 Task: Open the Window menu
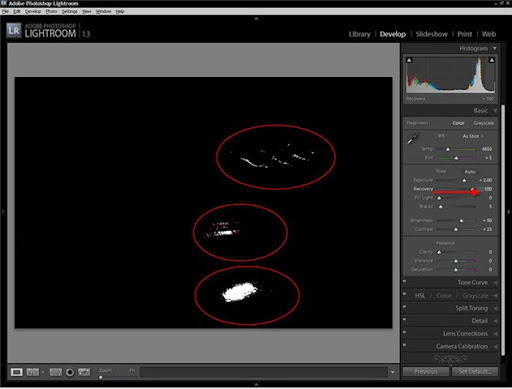point(103,11)
